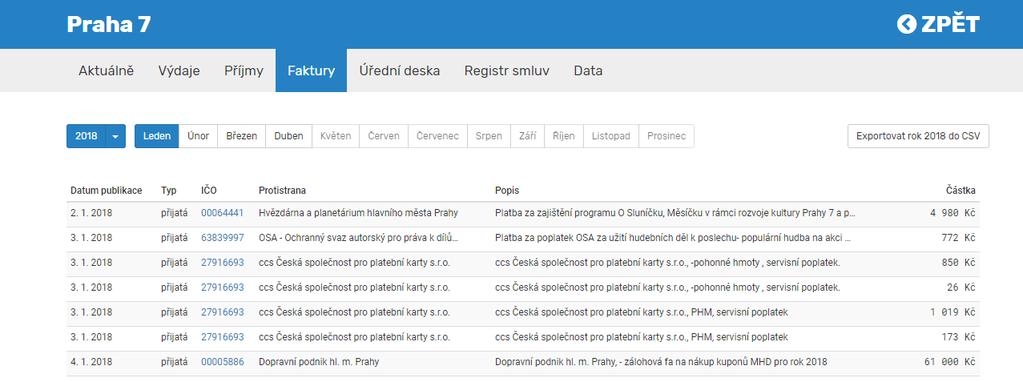Select the 2018 year button
The image size is (1023, 382).
click(86, 136)
